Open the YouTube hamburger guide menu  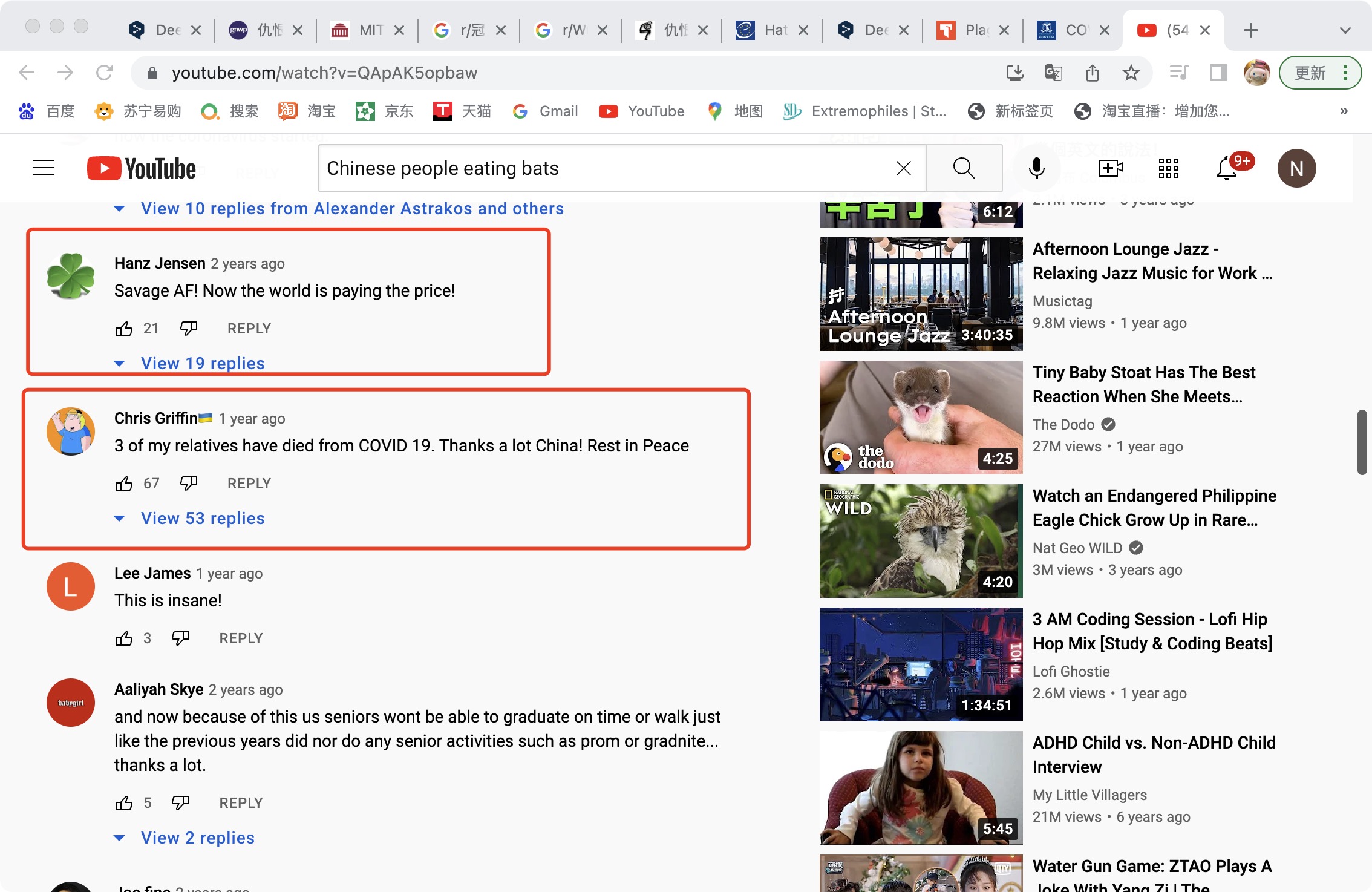pyautogui.click(x=44, y=168)
